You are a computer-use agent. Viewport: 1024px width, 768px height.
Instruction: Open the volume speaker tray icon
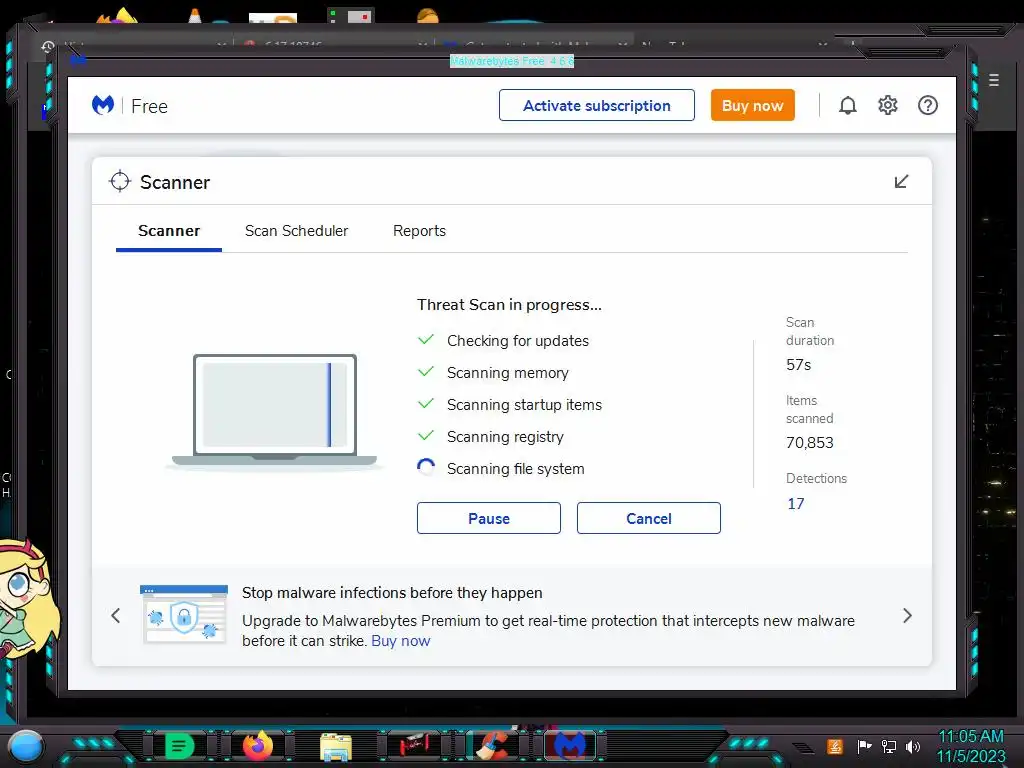pos(913,746)
